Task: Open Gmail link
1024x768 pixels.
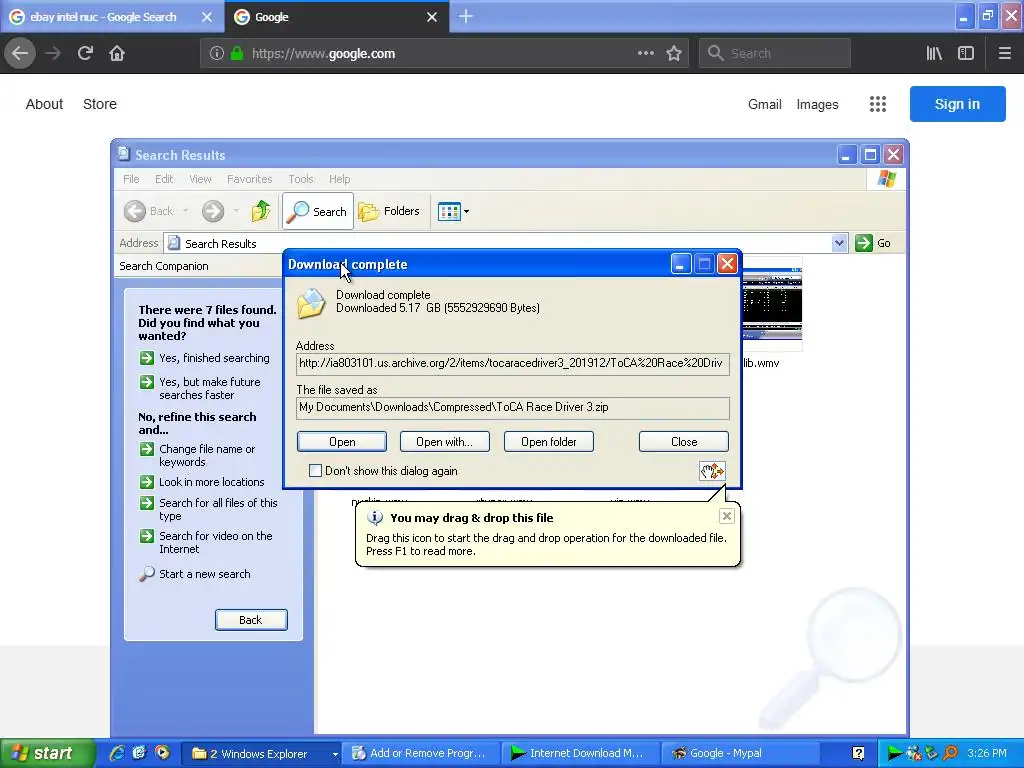Action: tap(765, 104)
